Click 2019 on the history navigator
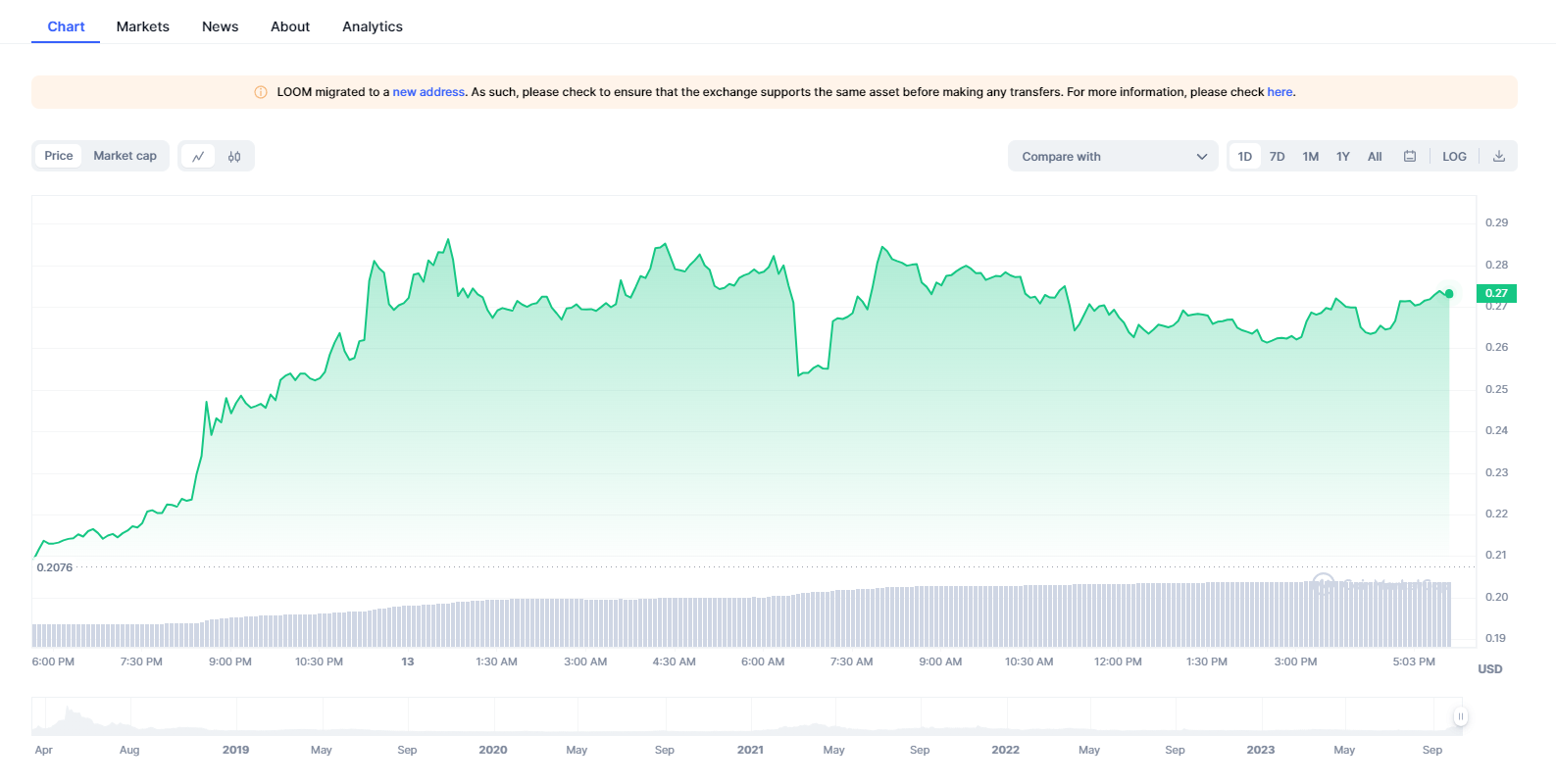 [x=235, y=750]
